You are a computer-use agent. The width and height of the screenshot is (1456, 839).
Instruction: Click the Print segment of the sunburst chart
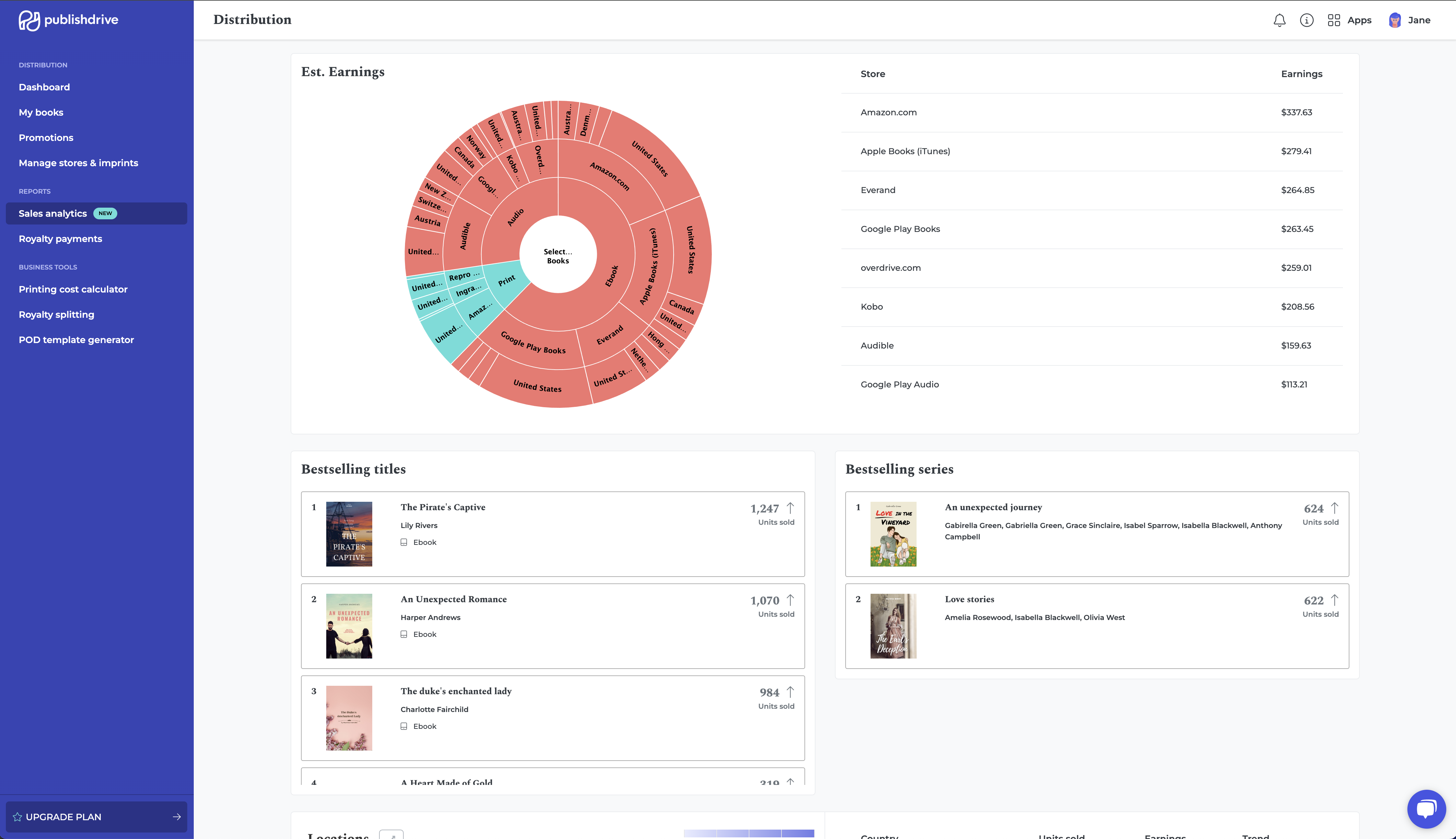coord(506,281)
